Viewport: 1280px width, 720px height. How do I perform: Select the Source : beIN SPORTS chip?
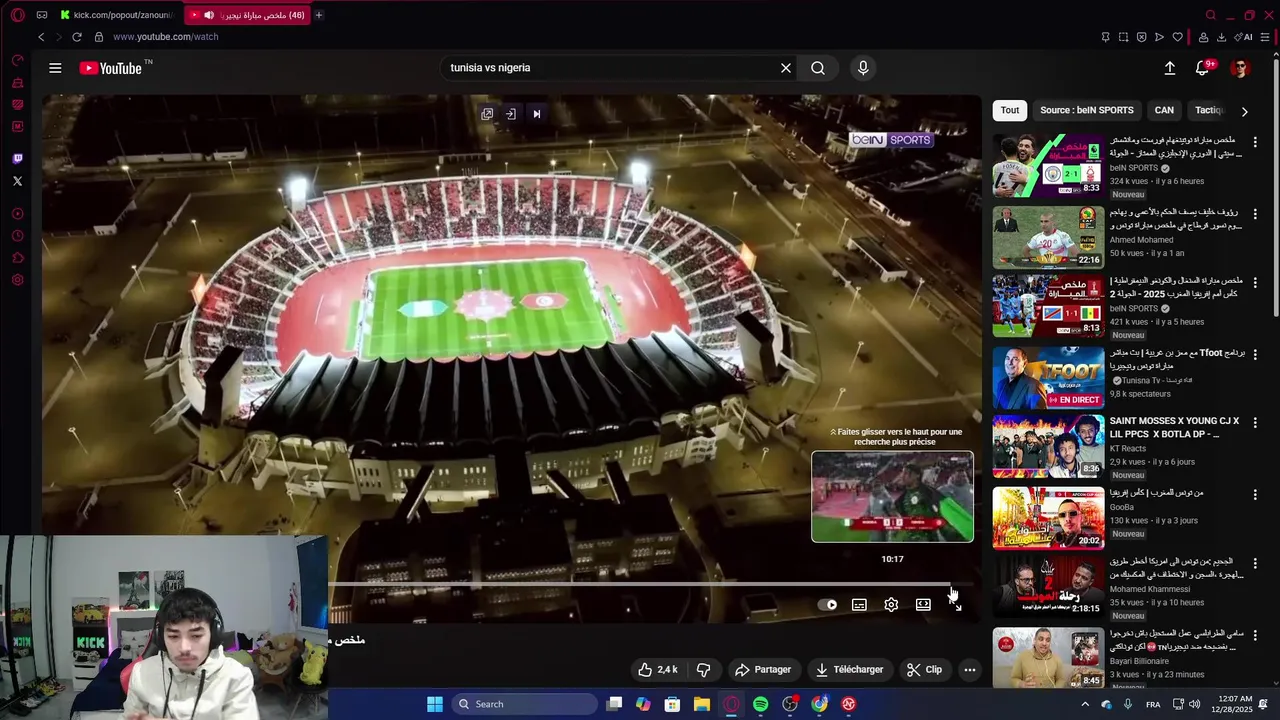(1087, 110)
